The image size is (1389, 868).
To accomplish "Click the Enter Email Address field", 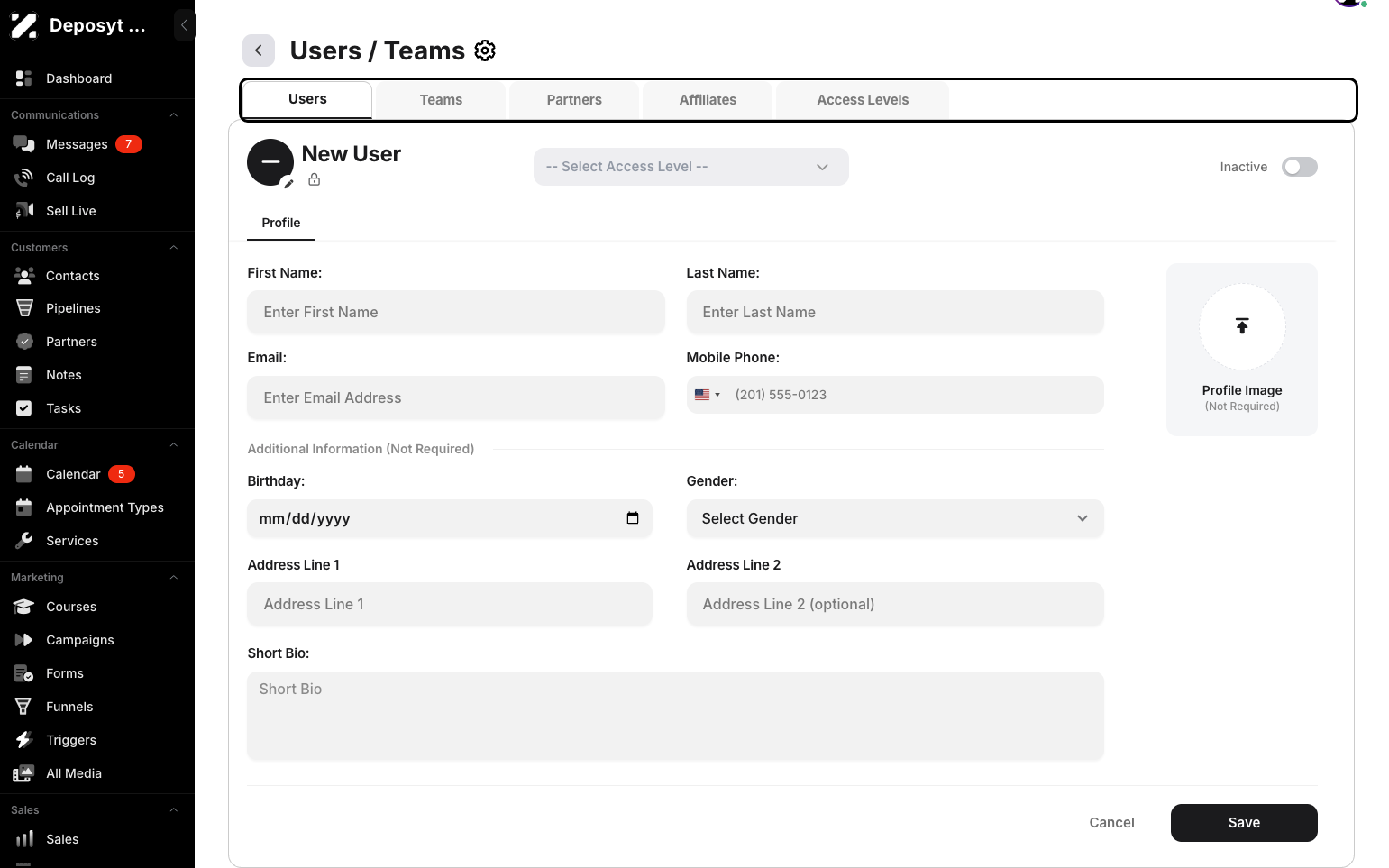I will tap(456, 397).
